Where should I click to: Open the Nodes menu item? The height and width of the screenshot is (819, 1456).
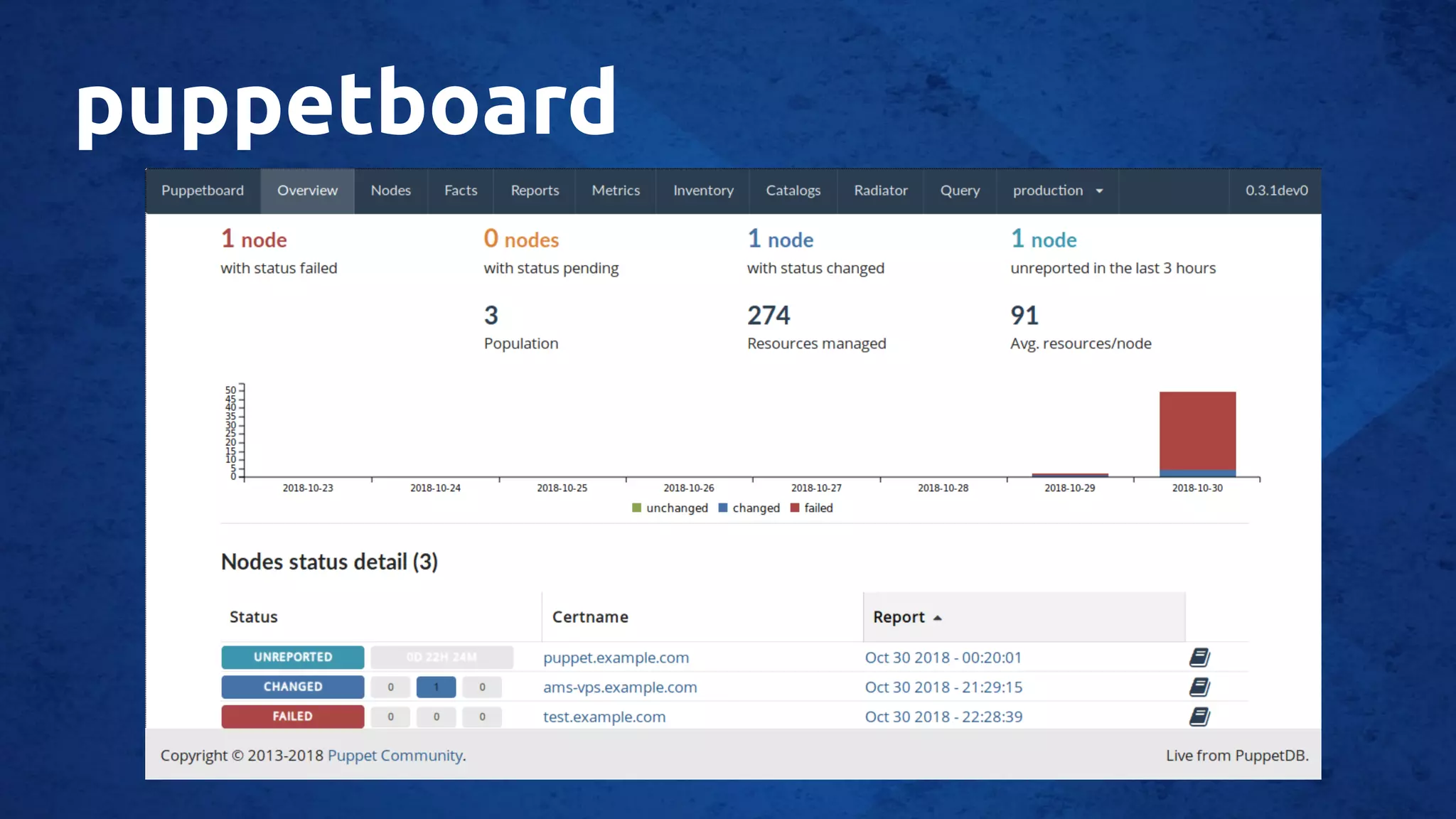390,191
